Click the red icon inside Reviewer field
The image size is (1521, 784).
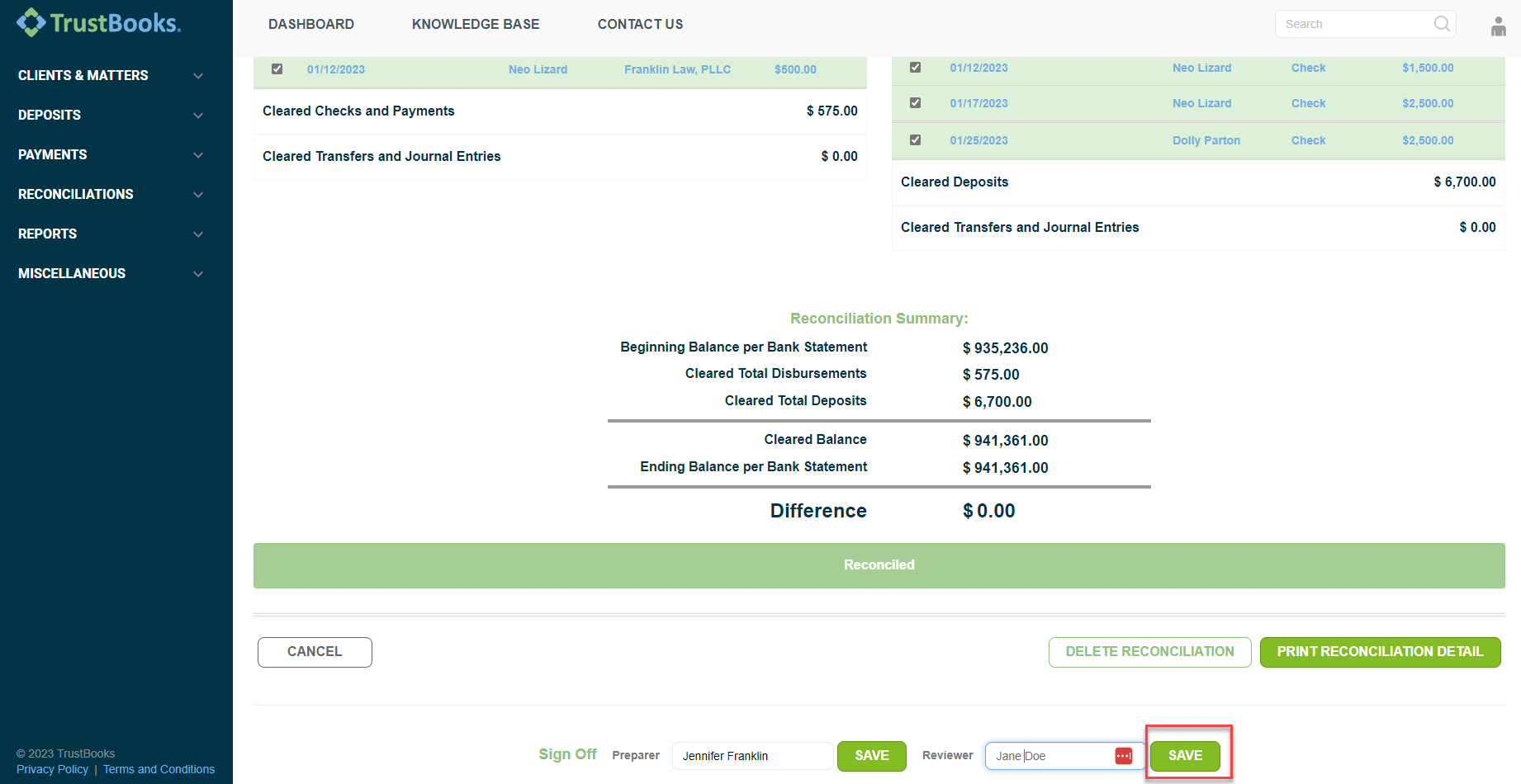[x=1123, y=756]
